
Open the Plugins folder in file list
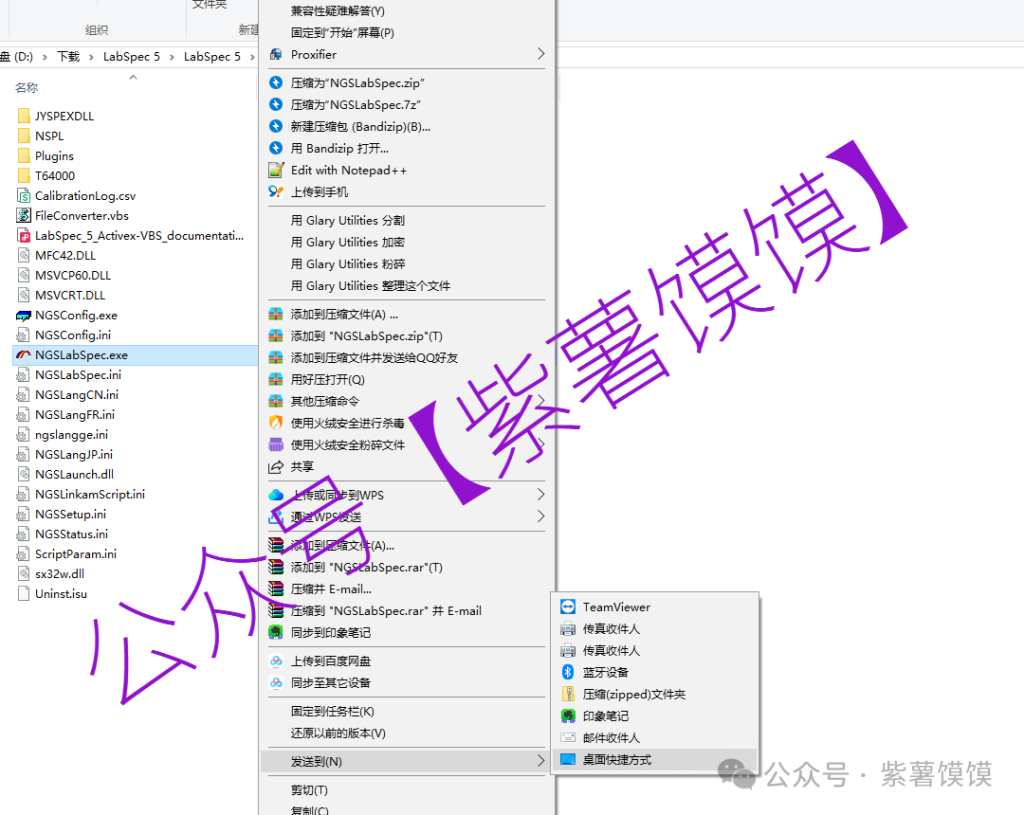click(x=54, y=156)
